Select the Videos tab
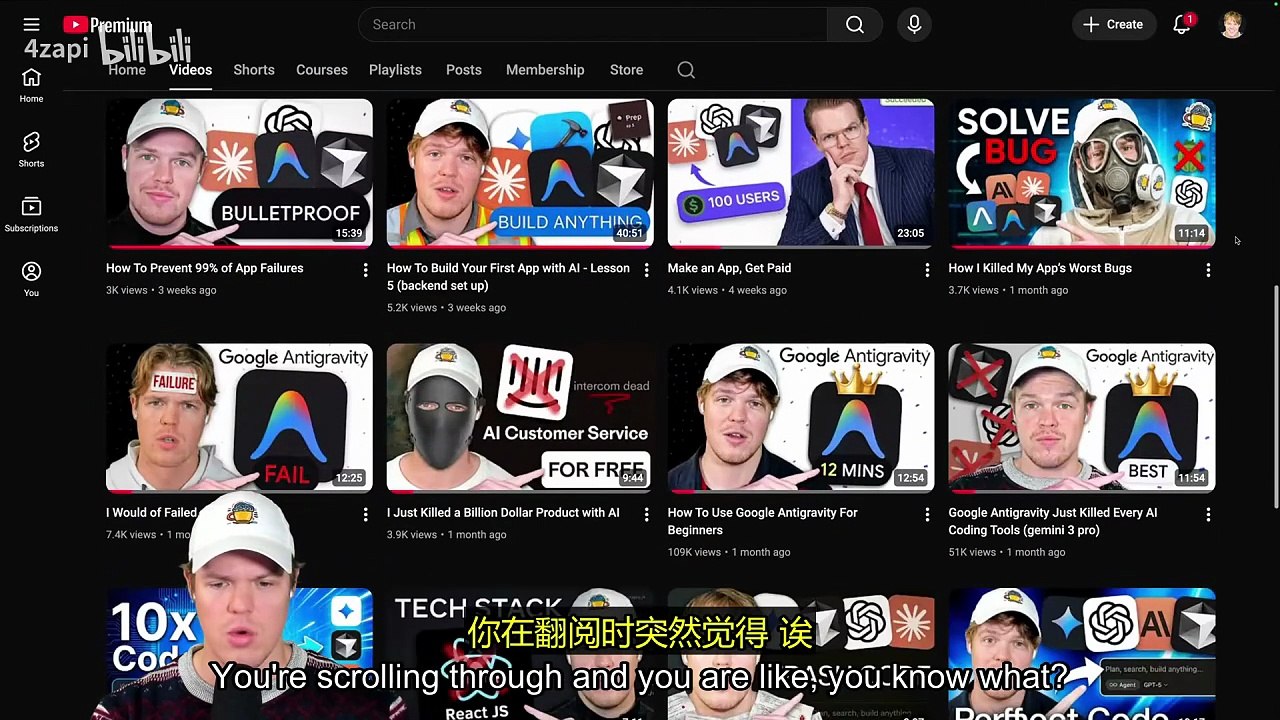 coord(190,70)
